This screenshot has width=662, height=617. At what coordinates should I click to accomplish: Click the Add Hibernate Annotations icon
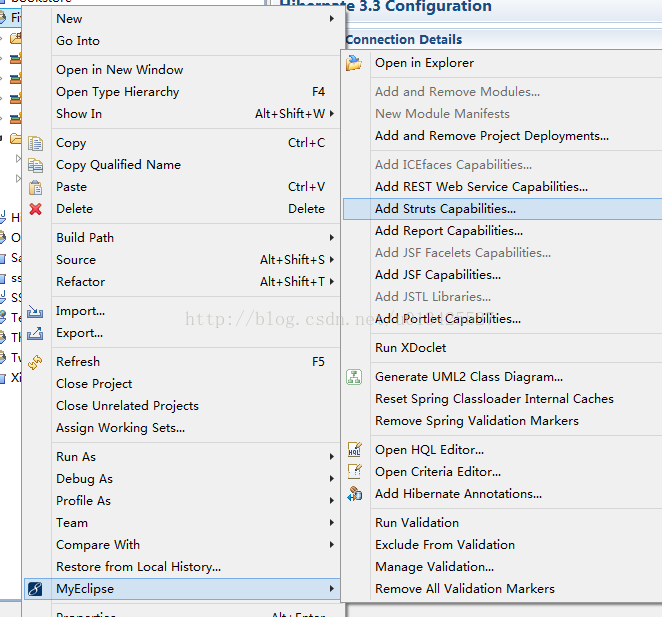coord(354,494)
